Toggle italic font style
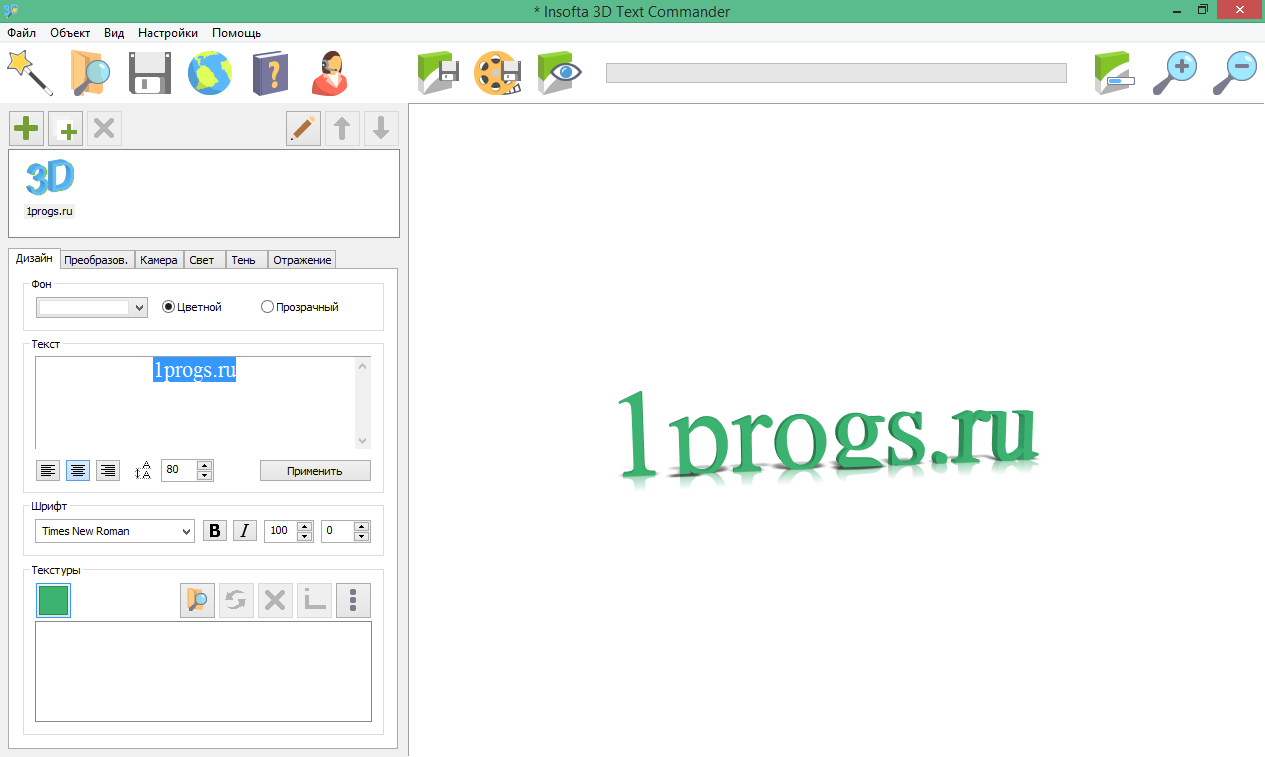 coord(245,531)
